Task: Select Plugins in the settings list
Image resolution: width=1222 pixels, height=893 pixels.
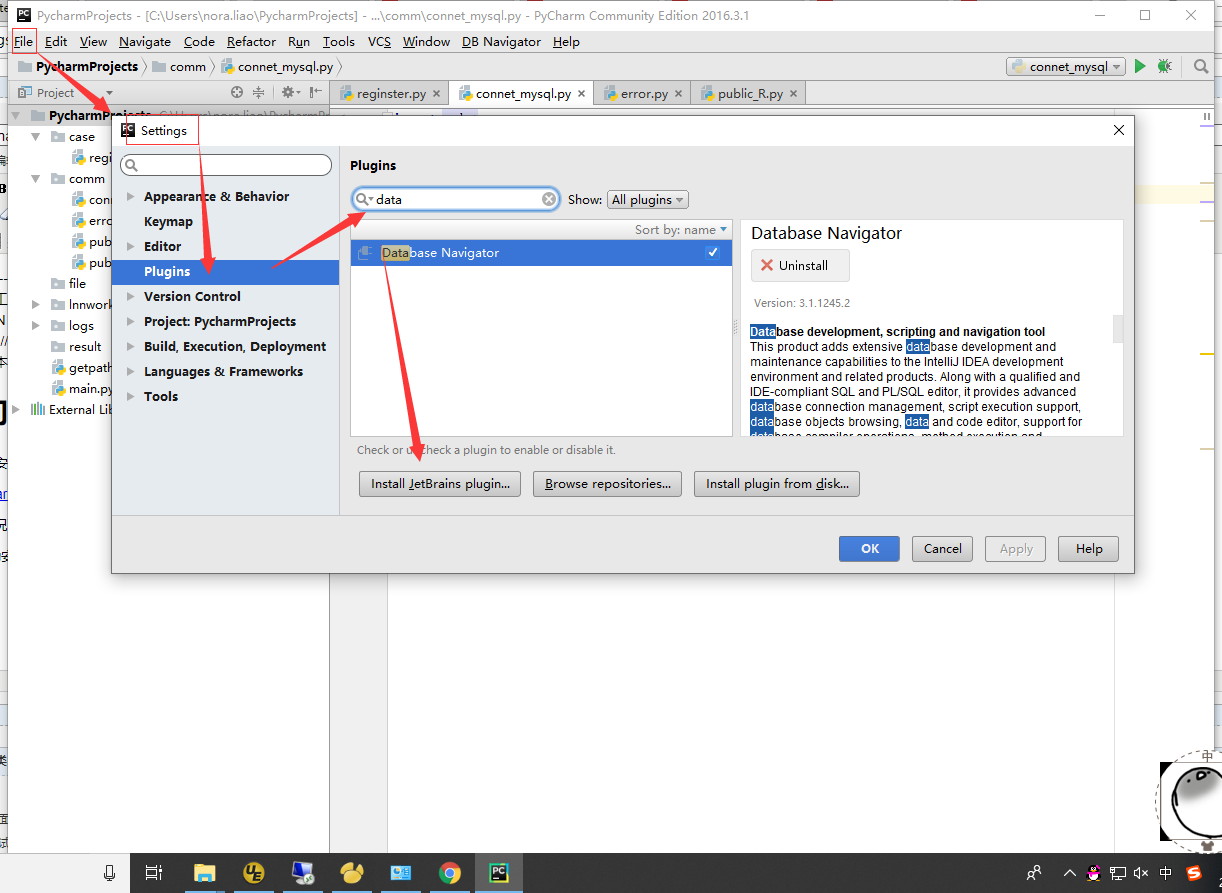Action: 225,271
